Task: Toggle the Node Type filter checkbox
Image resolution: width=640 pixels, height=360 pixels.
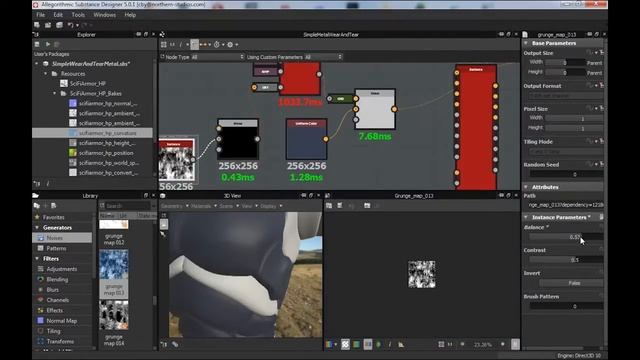Action: click(162, 57)
